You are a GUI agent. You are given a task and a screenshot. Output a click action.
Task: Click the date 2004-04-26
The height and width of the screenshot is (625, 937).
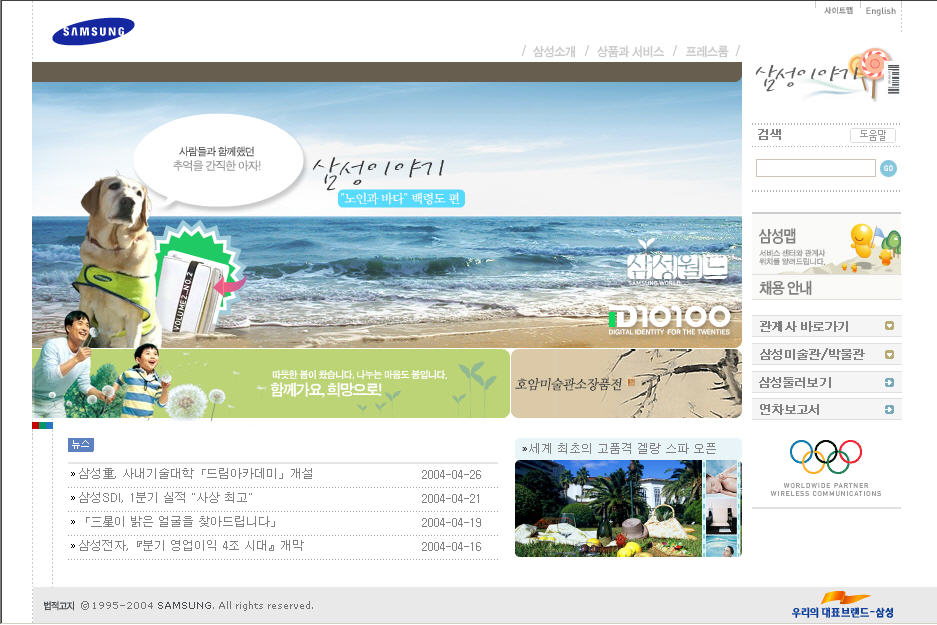pos(451,474)
